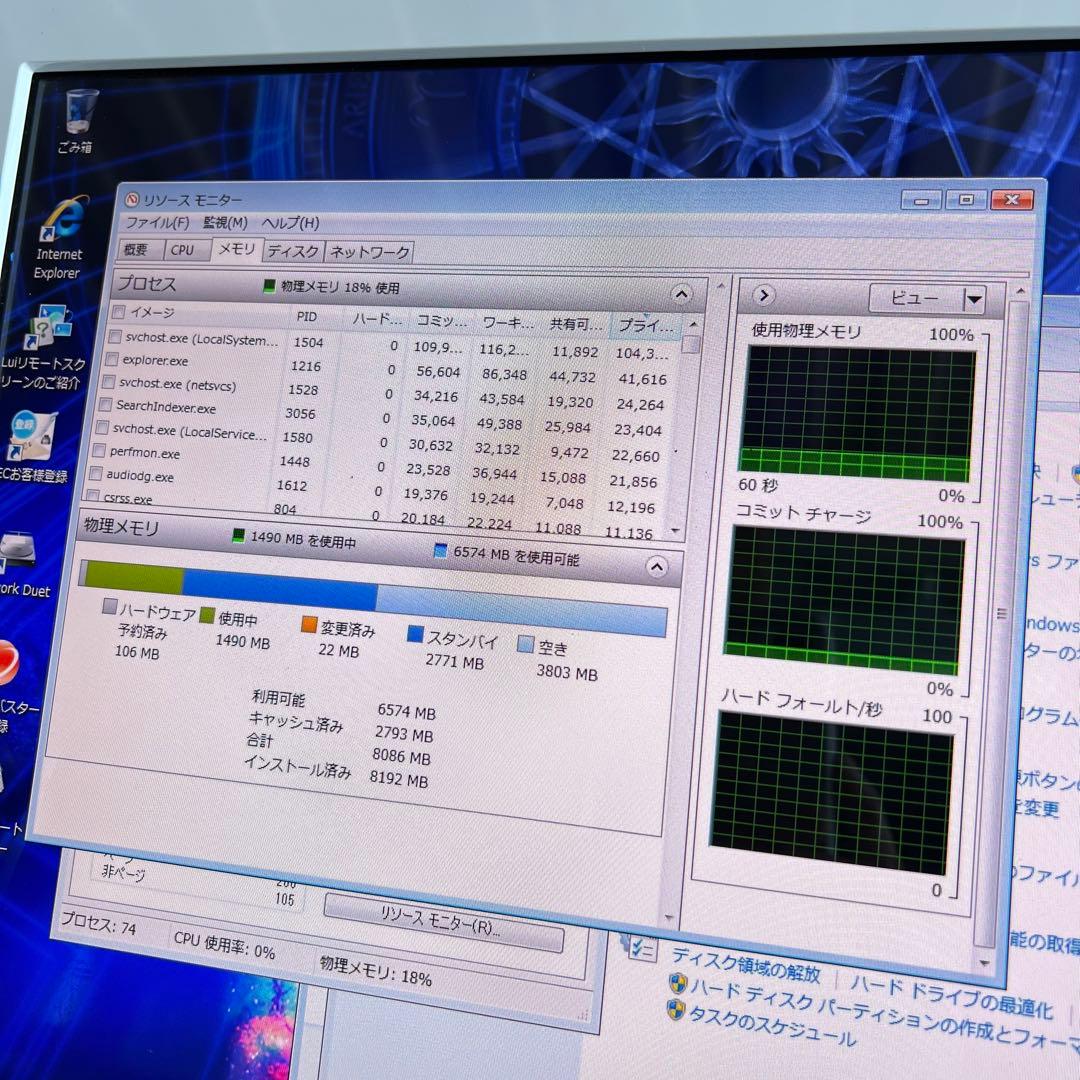1080x1080 pixels.
Task: Open the 監視(M) menu
Action: [225, 223]
